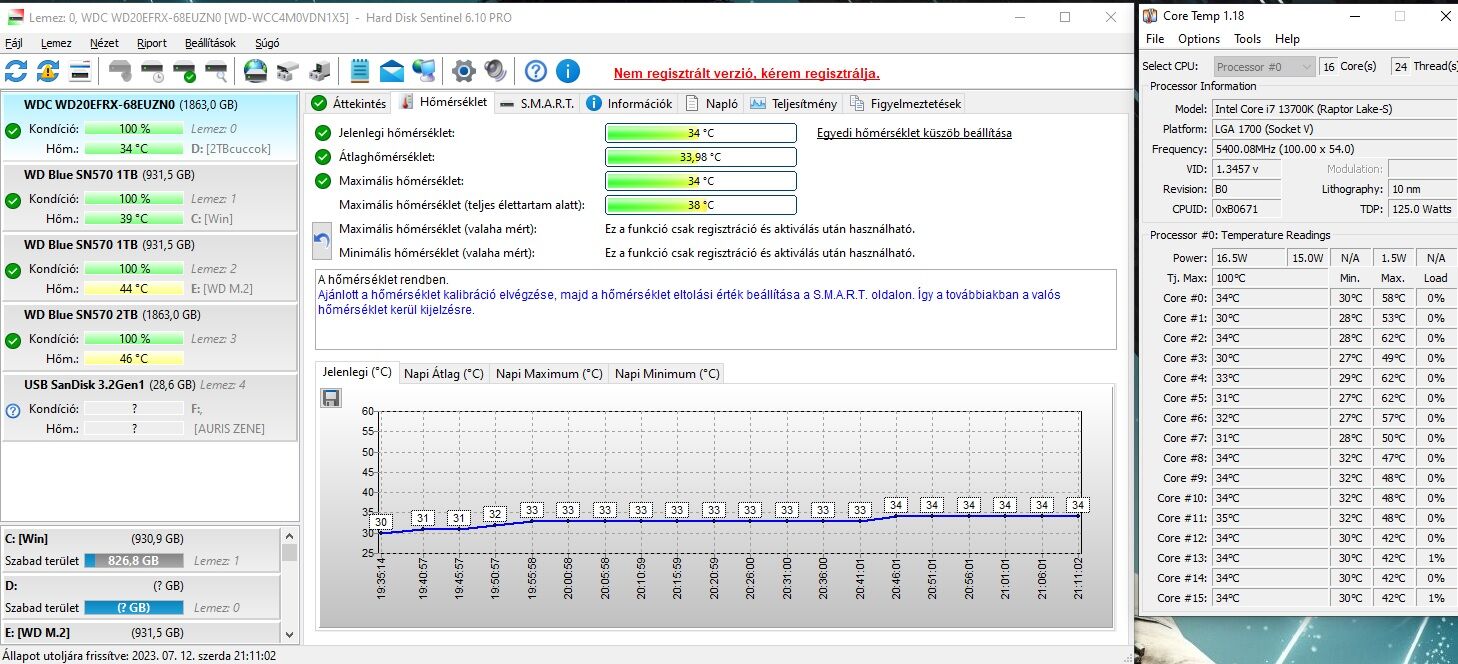This screenshot has height=664, width=1458.
Task: Click the toolbar icon of a drive above two boxes
Action: [x=288, y=71]
